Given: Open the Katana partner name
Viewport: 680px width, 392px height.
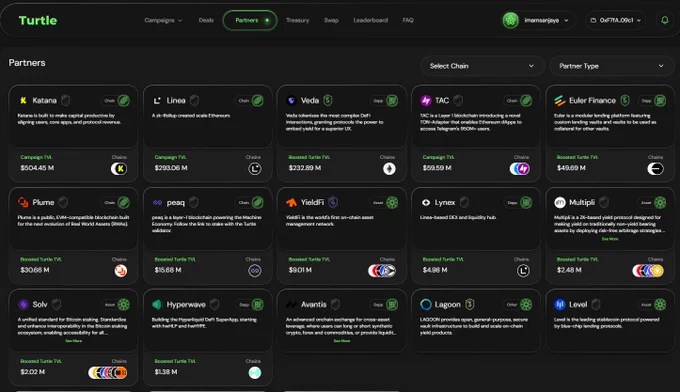Looking at the screenshot, I should pos(44,101).
